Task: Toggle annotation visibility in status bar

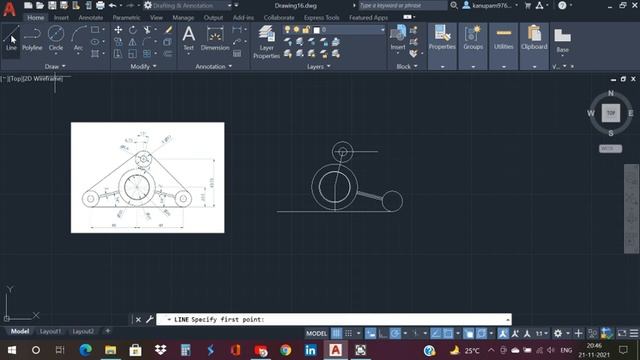Action: coord(503,333)
